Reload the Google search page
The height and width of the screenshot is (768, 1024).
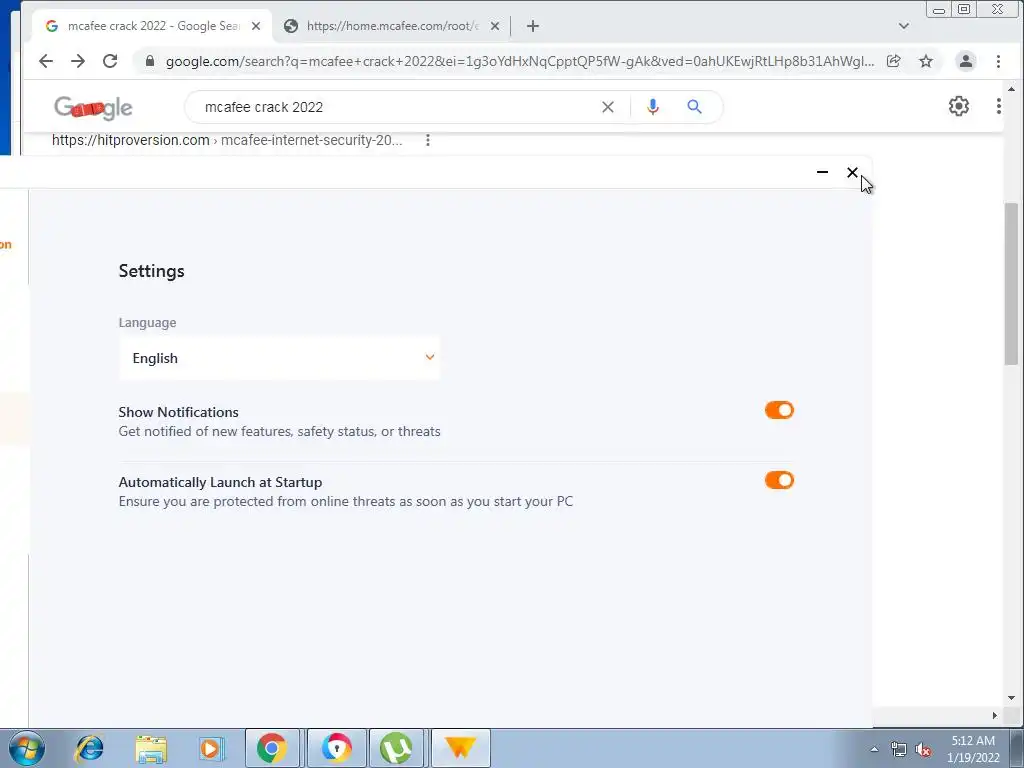click(x=110, y=61)
